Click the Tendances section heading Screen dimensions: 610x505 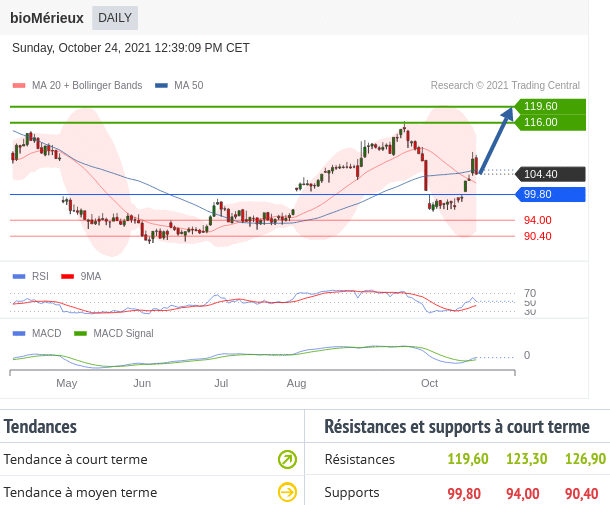pos(40,426)
